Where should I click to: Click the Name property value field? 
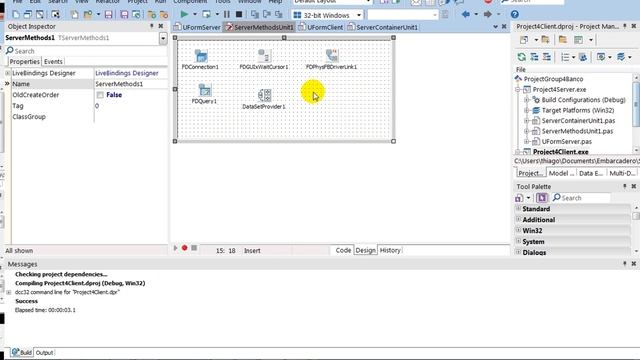131,84
